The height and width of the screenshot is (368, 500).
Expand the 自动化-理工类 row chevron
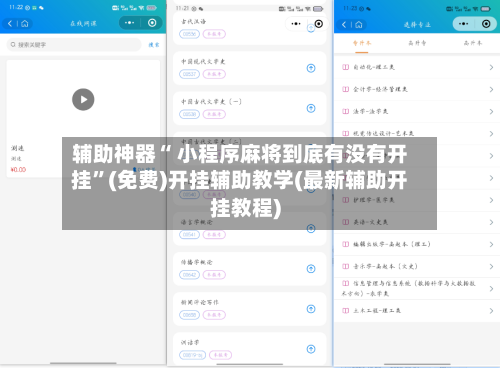[491, 67]
